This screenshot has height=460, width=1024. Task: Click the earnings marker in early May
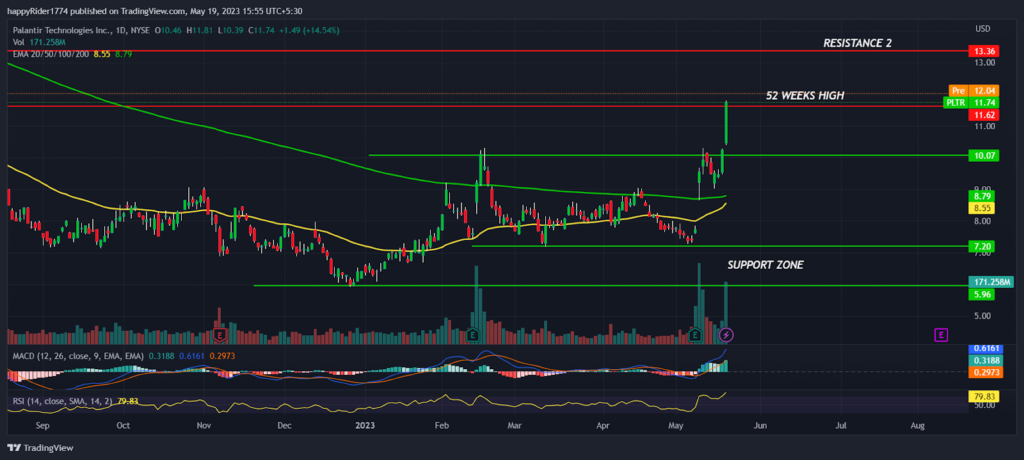(696, 335)
